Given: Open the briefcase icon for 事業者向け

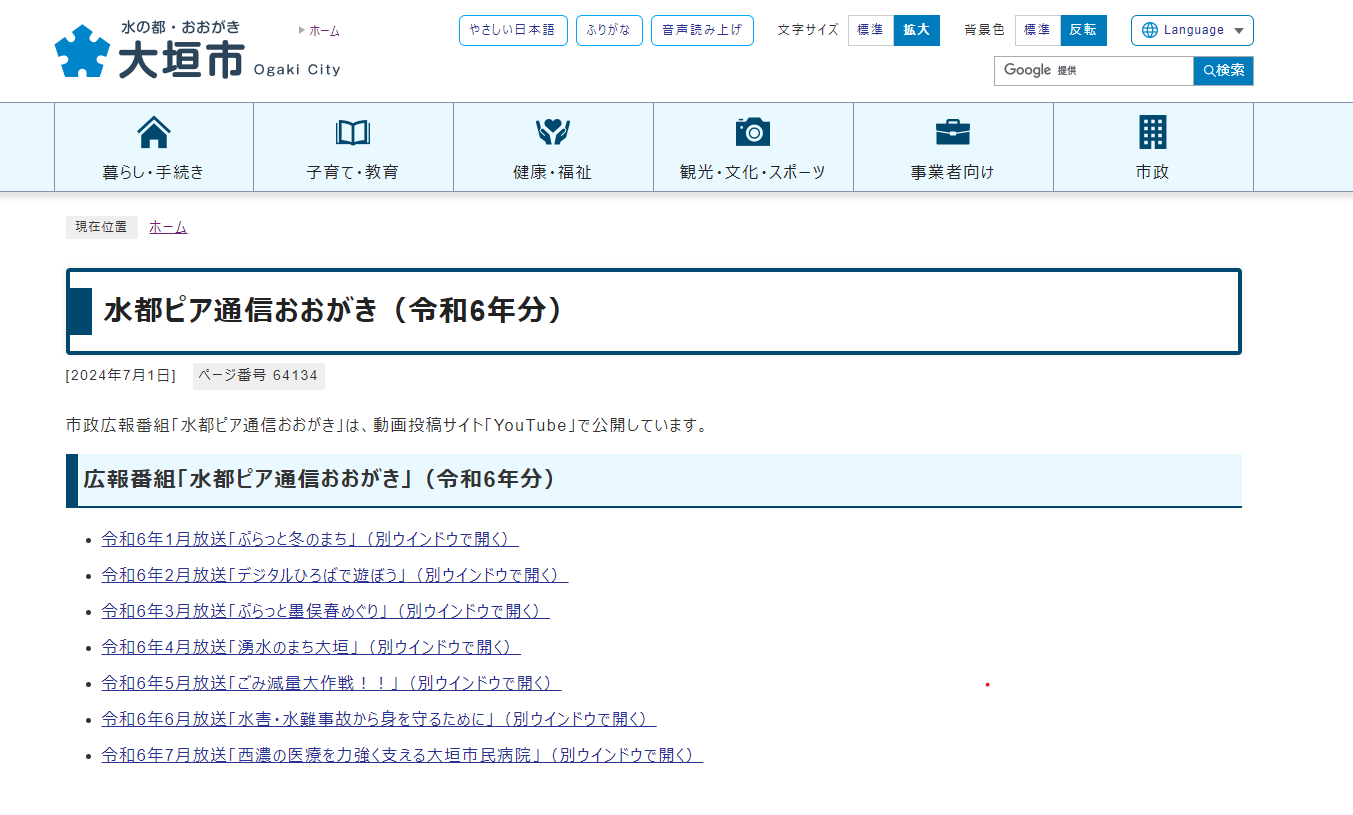Looking at the screenshot, I should point(953,132).
